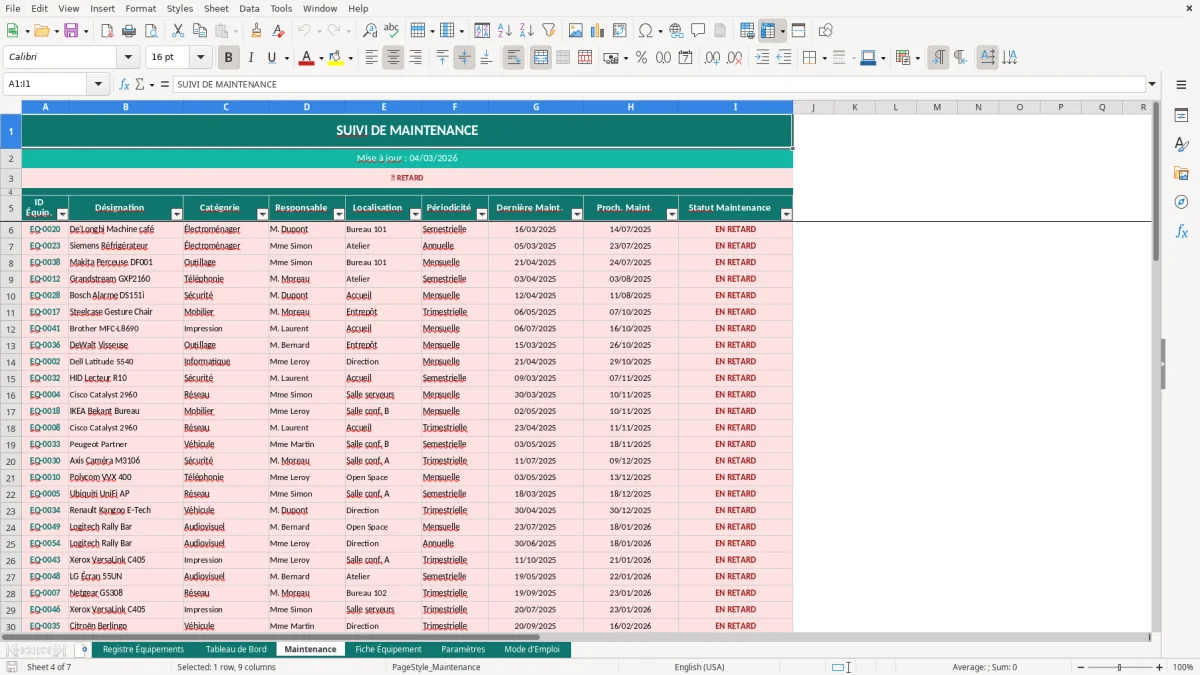The width and height of the screenshot is (1200, 675).
Task: Open the Responsable column filter dropdown
Action: (x=339, y=214)
